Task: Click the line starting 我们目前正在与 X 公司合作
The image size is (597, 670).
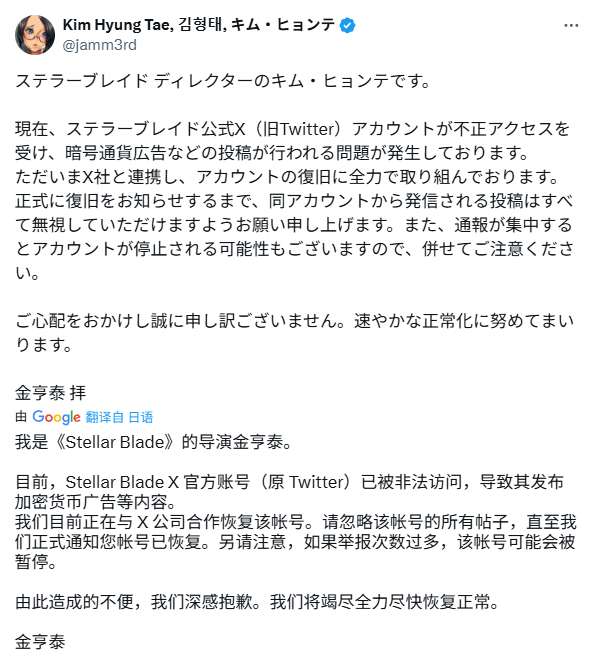Action: point(296,522)
